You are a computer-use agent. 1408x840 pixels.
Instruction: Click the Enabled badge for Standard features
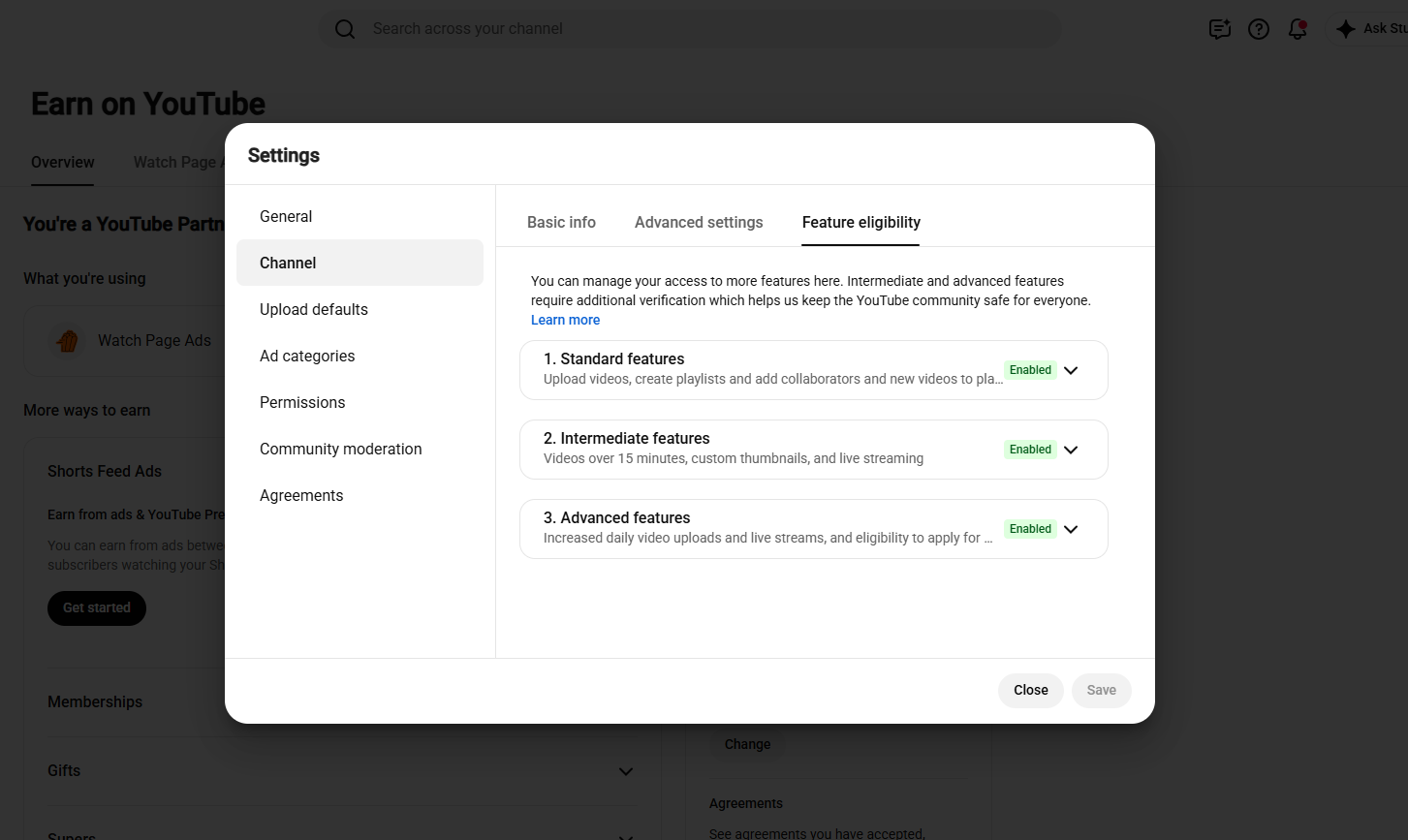click(1030, 370)
